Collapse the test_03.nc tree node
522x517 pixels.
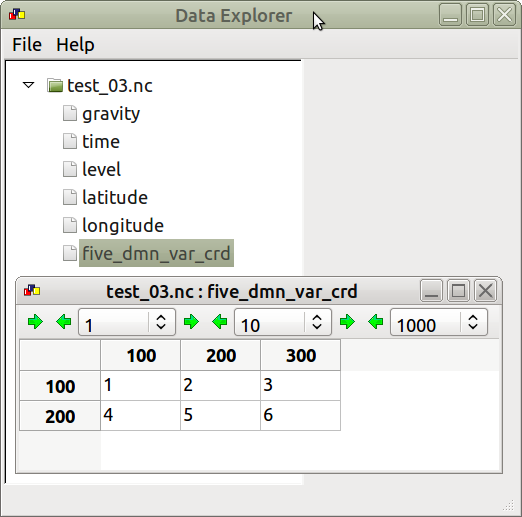click(x=29, y=85)
